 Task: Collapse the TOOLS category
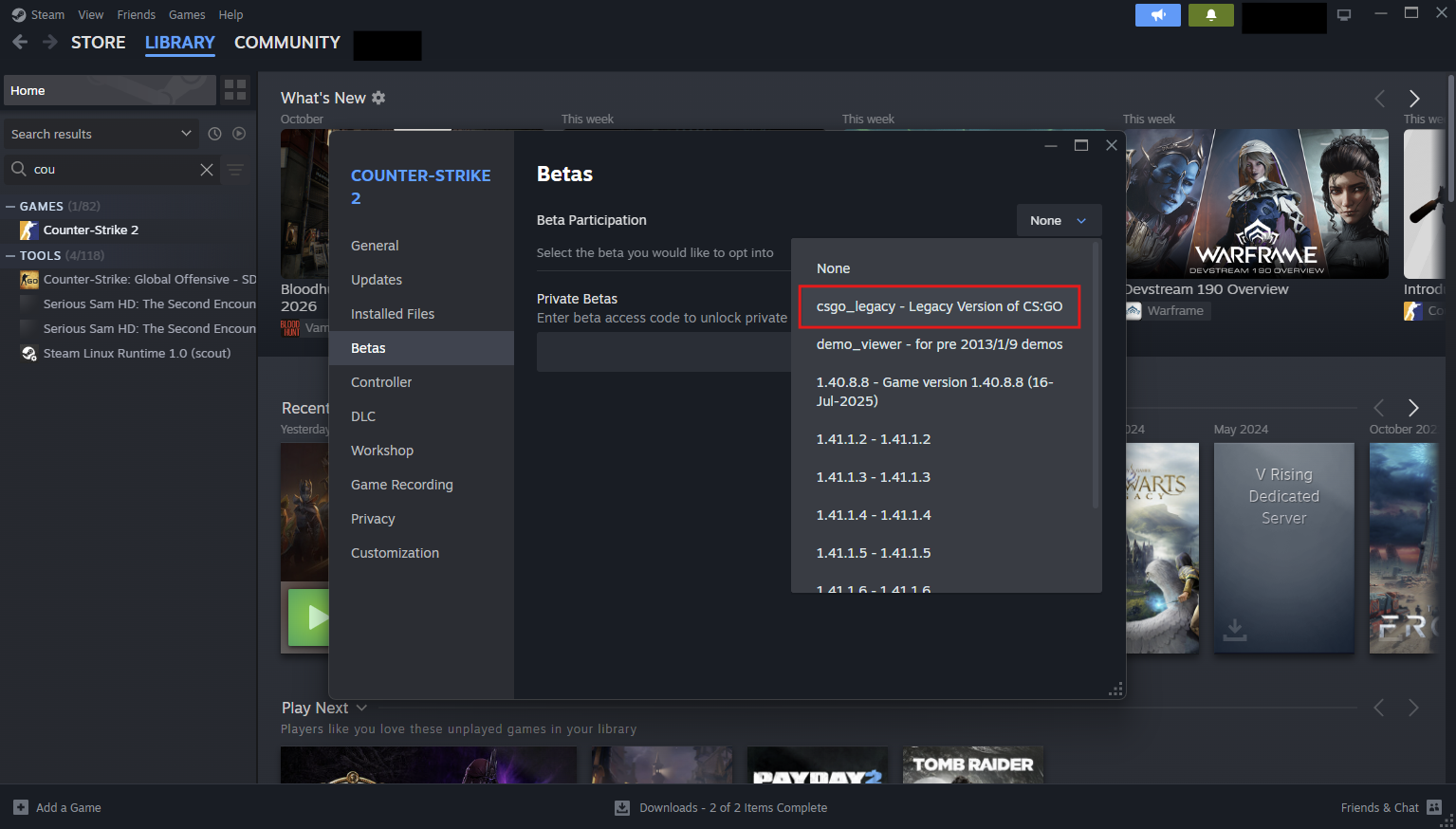coord(10,255)
